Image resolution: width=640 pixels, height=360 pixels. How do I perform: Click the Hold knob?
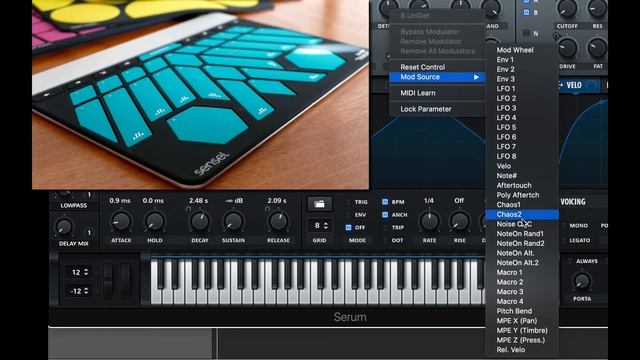tap(155, 222)
